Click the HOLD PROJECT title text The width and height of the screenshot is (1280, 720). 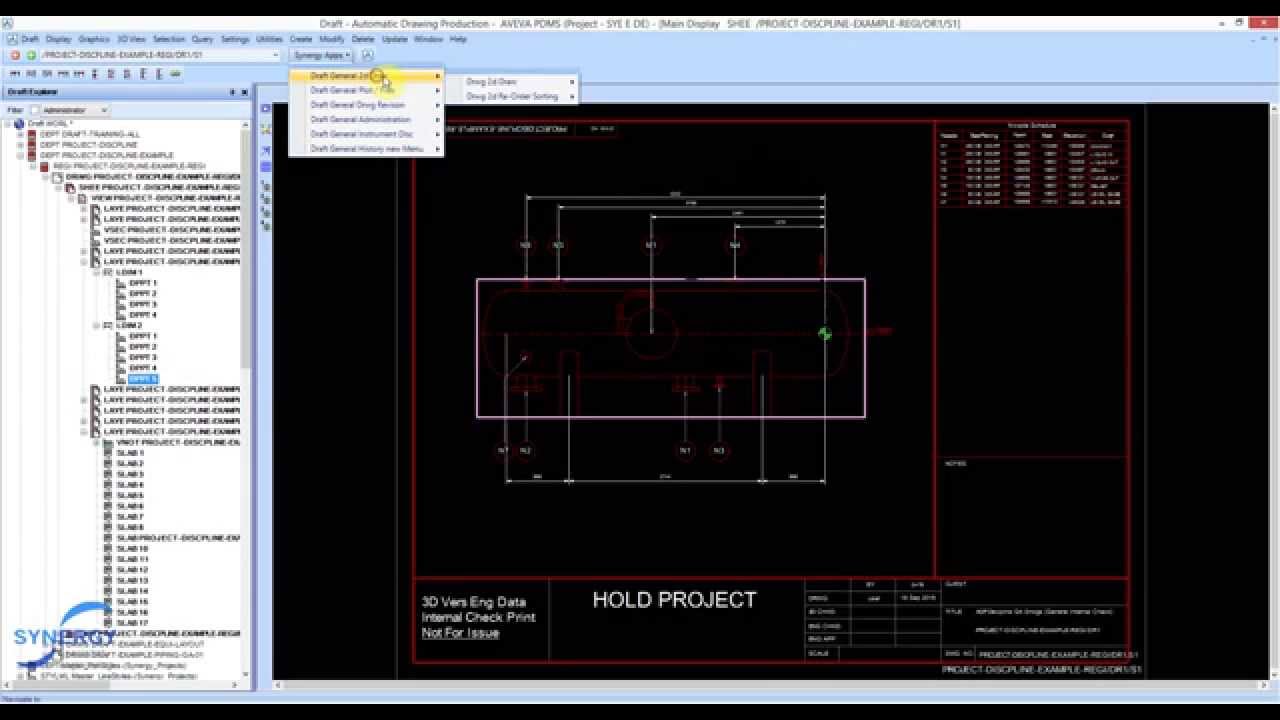click(x=675, y=600)
